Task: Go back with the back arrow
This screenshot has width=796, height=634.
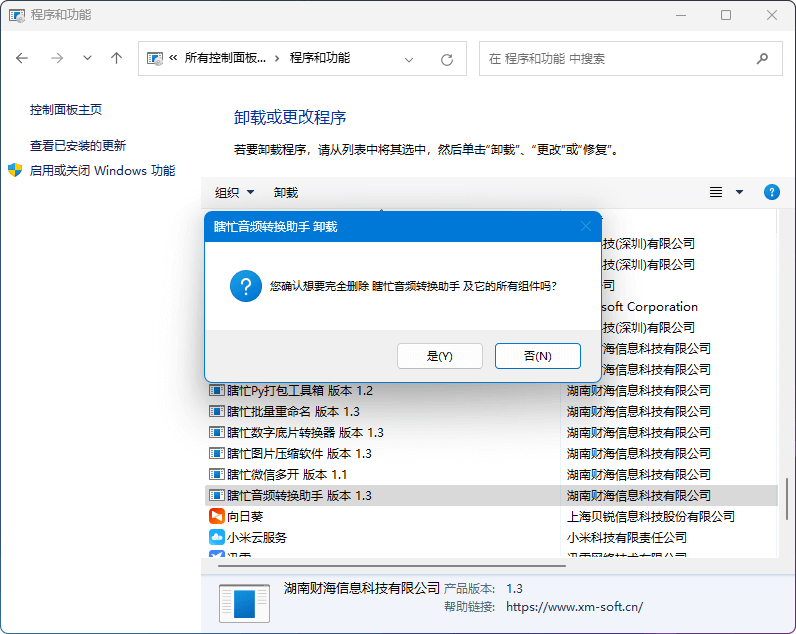Action: point(22,58)
